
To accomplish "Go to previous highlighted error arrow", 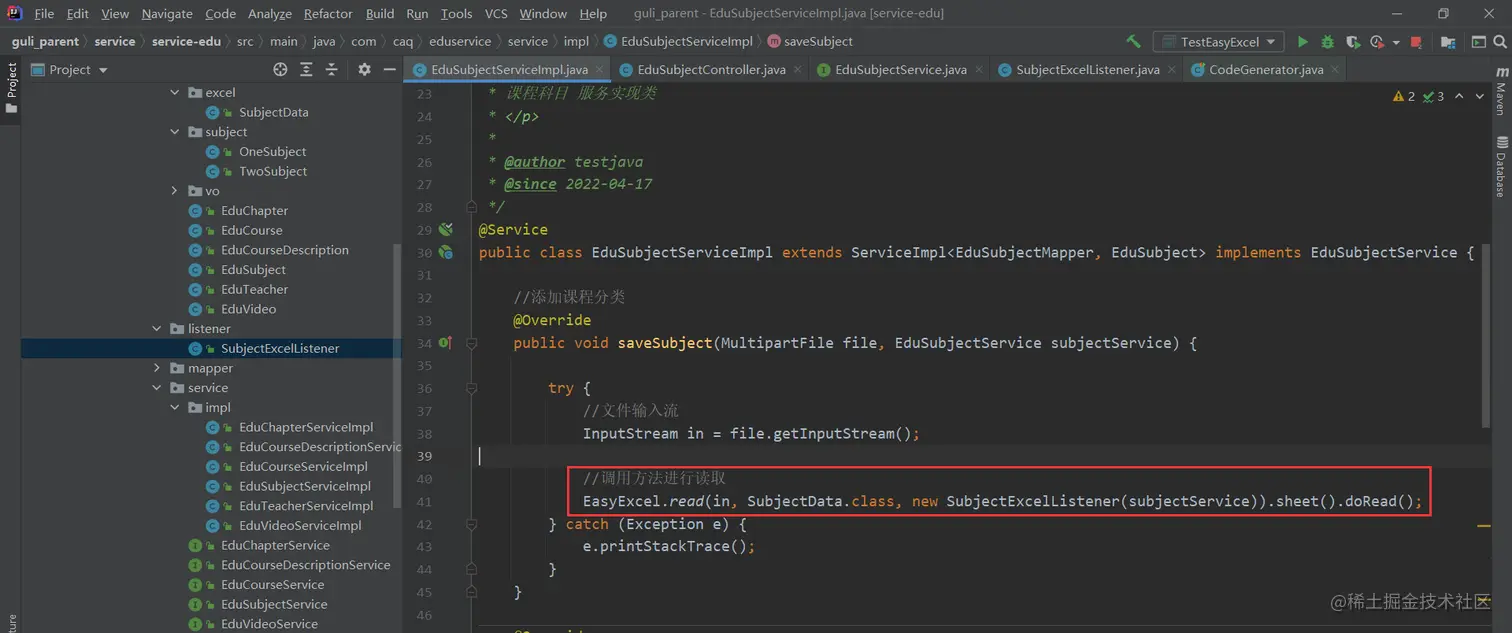I will tap(1459, 96).
